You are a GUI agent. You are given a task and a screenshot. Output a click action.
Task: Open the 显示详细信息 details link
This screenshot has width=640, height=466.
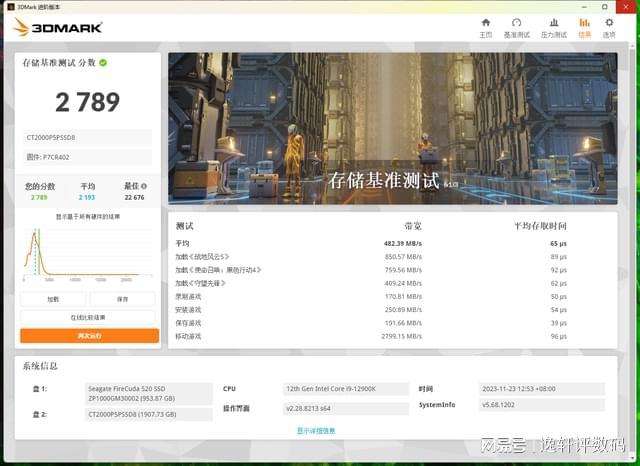(x=316, y=430)
